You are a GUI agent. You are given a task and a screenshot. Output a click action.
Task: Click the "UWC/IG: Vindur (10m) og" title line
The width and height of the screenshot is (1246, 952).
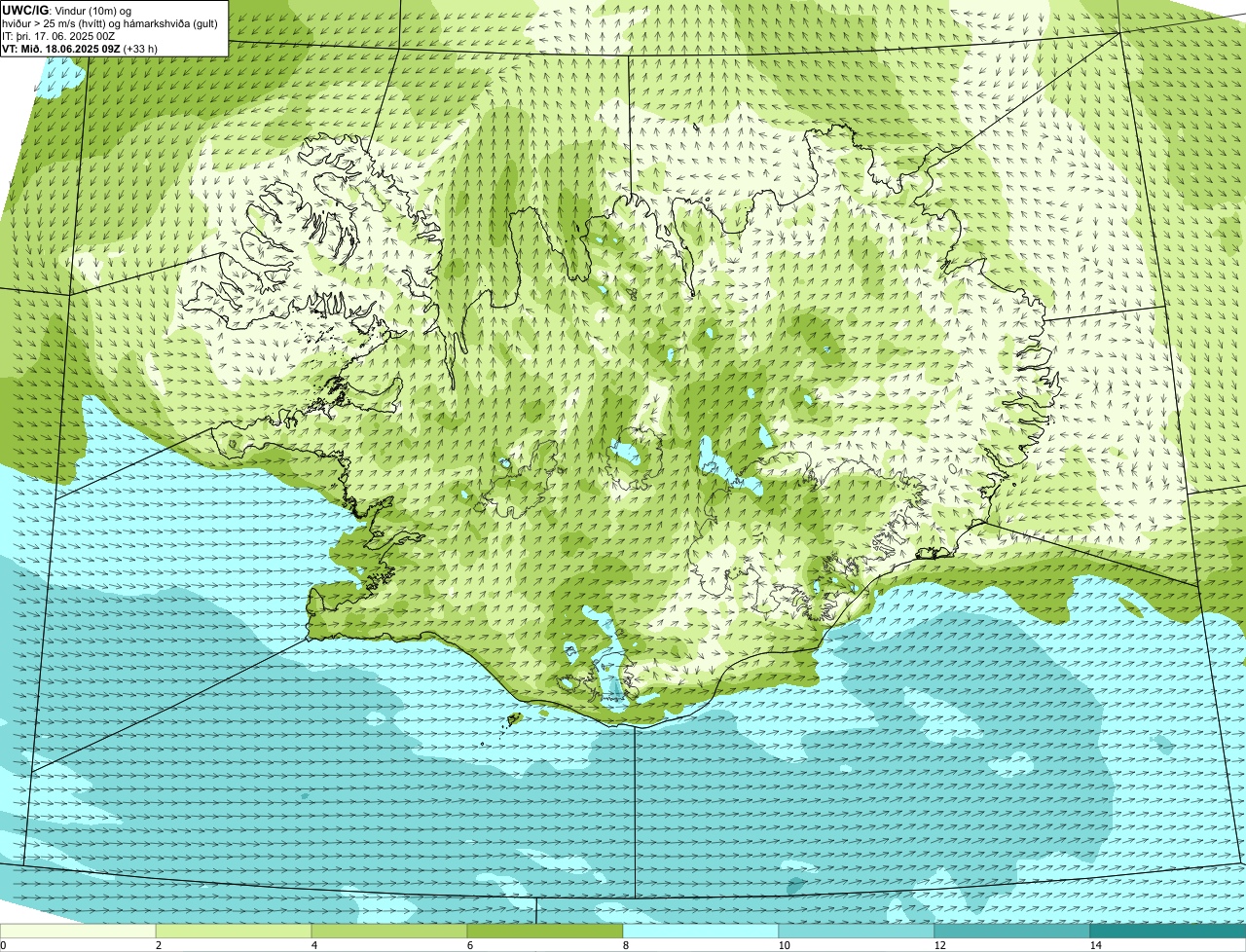pyautogui.click(x=67, y=11)
